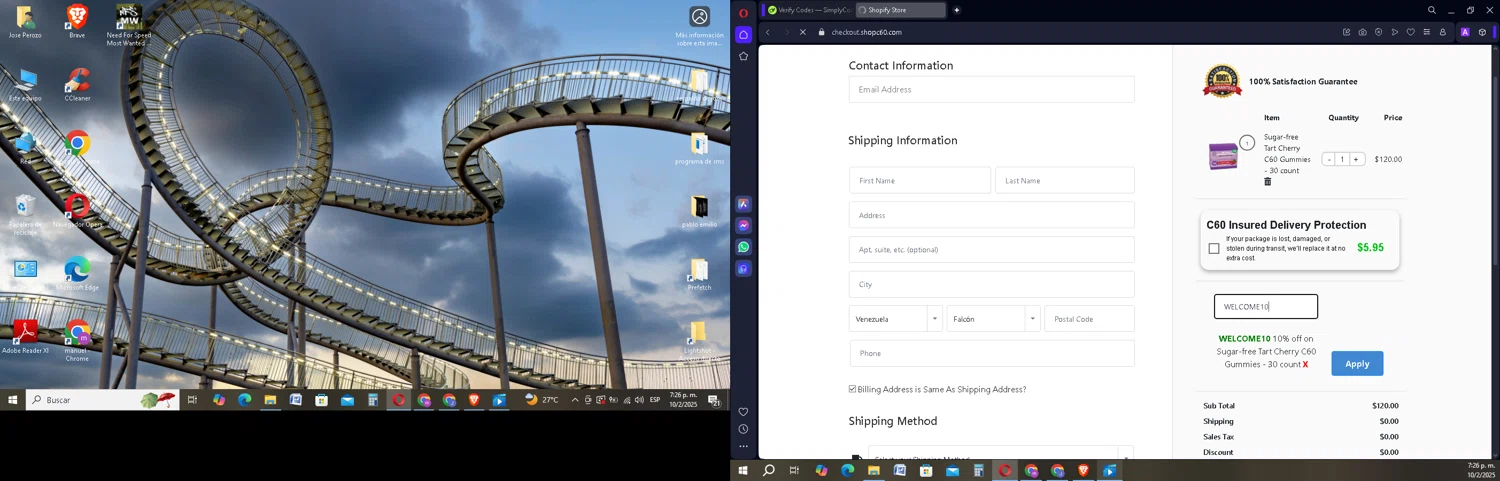Take a snapshot with the camera icon
The width and height of the screenshot is (1500, 481).
pos(1362,32)
